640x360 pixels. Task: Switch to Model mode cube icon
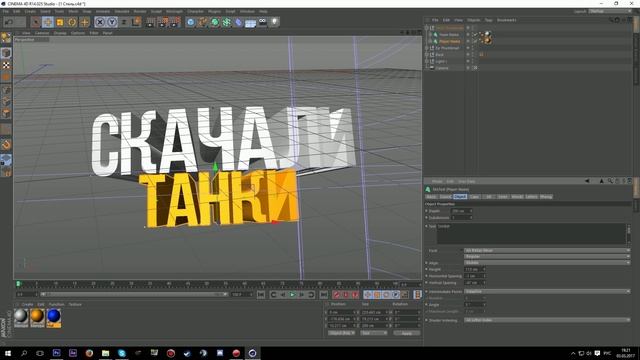coord(6,53)
